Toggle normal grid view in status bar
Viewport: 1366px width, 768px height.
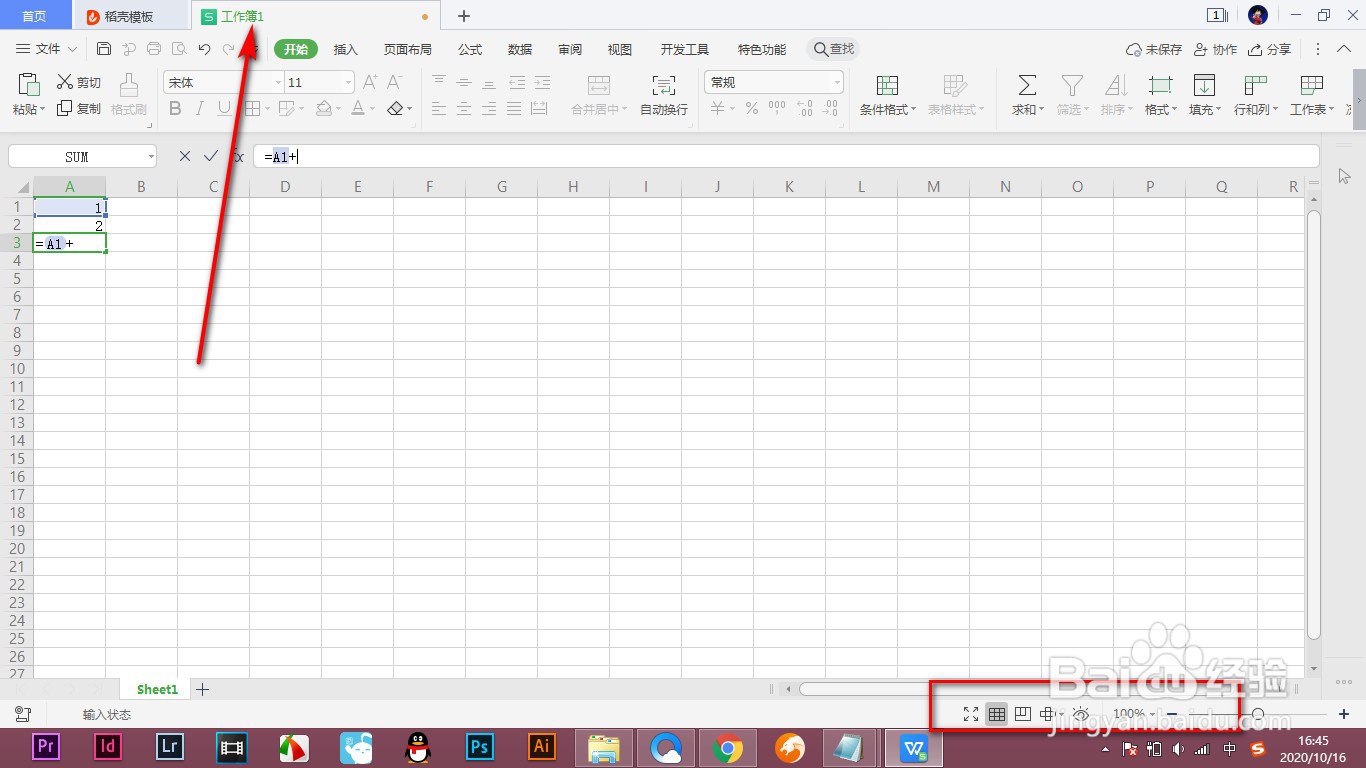[996, 714]
